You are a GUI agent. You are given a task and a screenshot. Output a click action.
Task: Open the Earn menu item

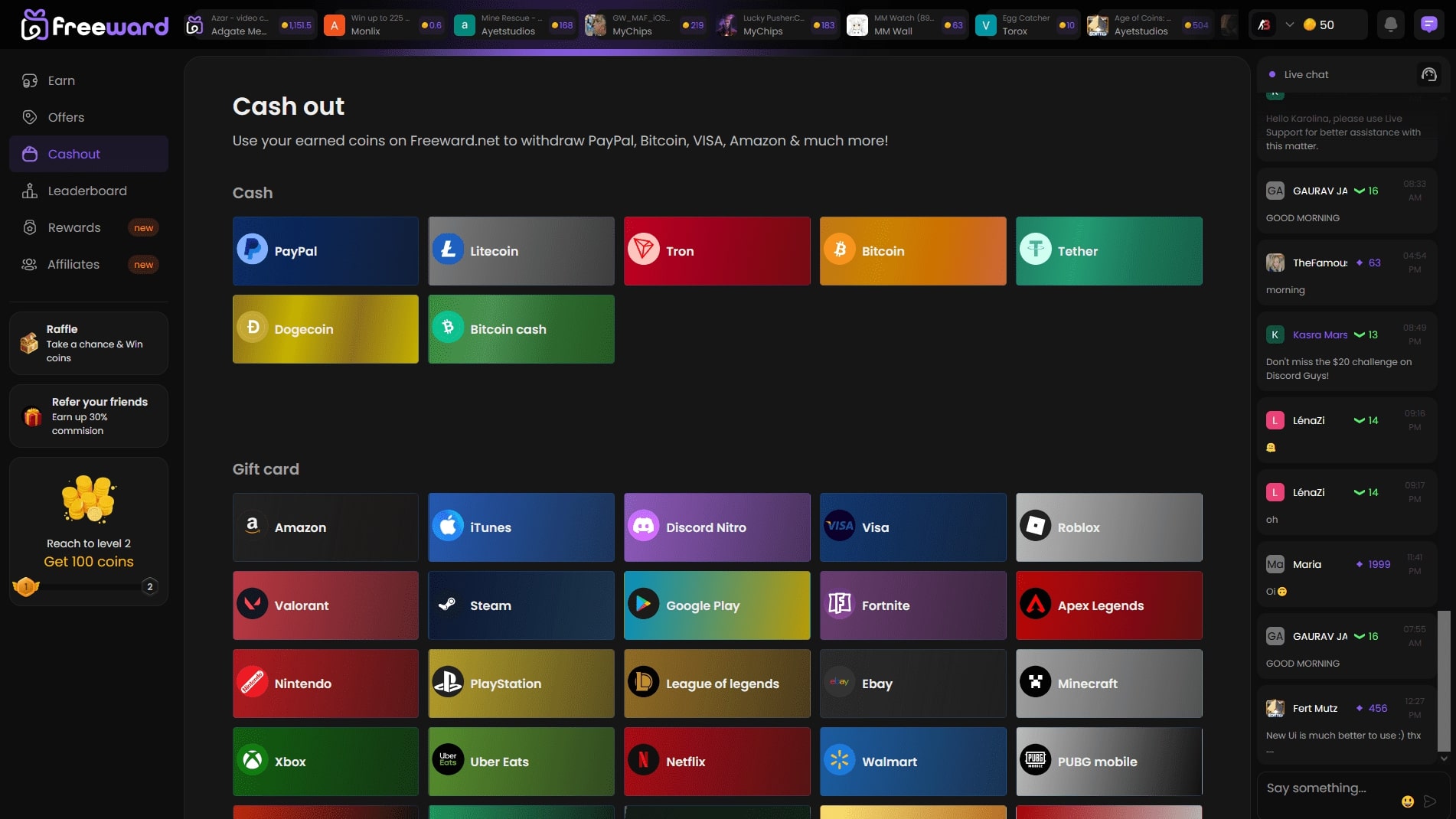pyautogui.click(x=61, y=80)
